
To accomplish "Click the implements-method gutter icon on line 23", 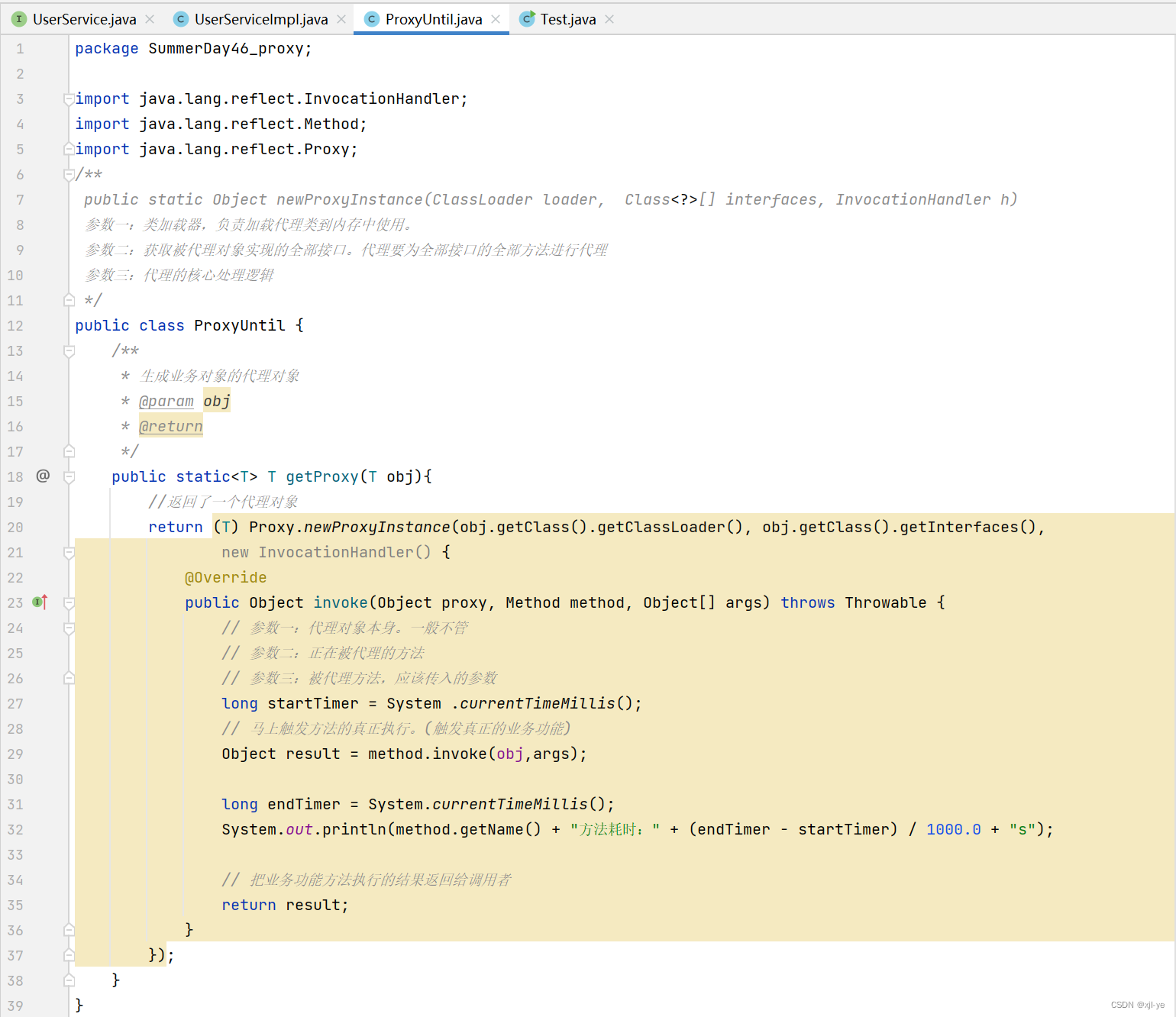I will [x=40, y=602].
